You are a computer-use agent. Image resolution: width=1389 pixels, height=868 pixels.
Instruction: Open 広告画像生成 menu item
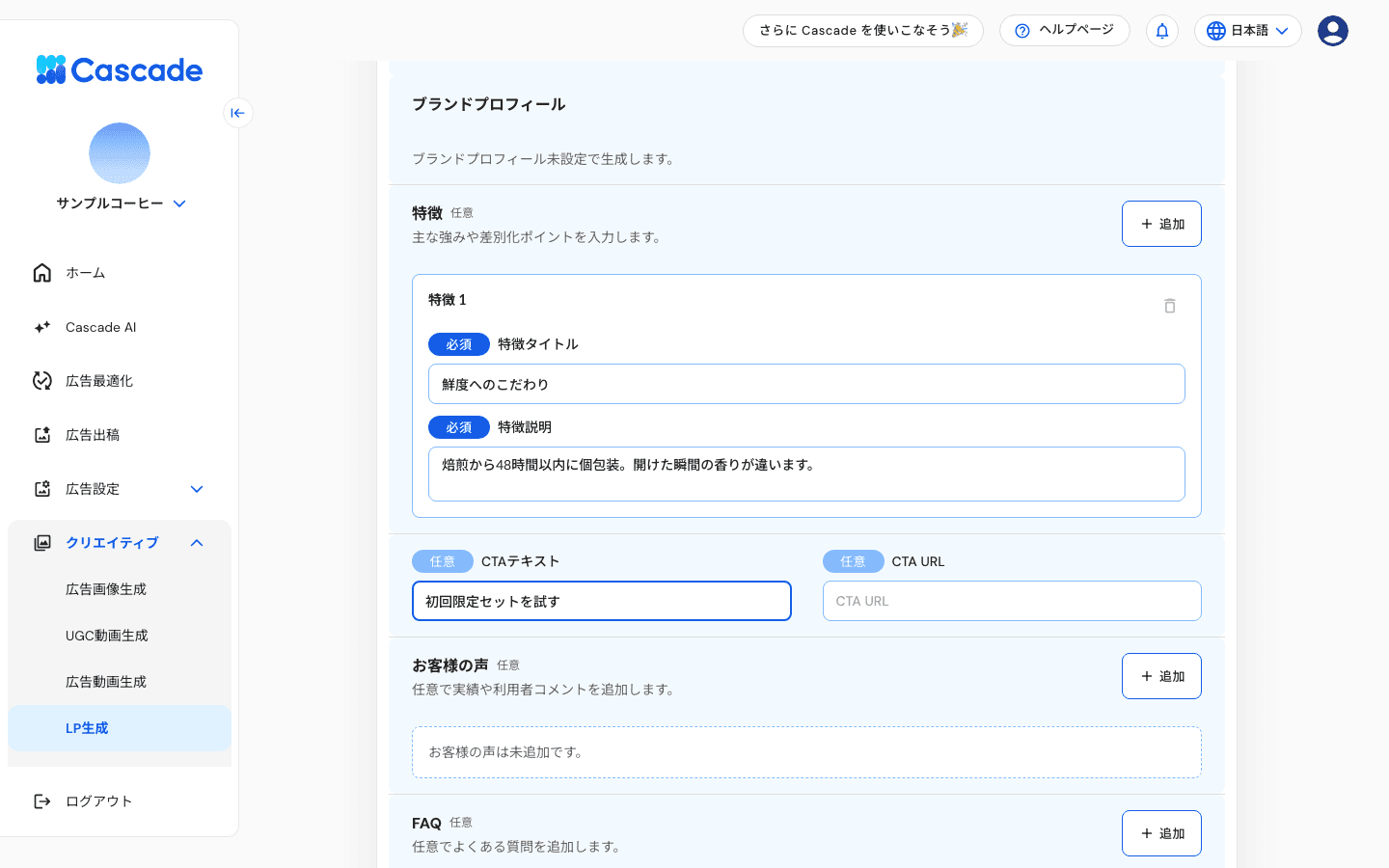point(120,589)
